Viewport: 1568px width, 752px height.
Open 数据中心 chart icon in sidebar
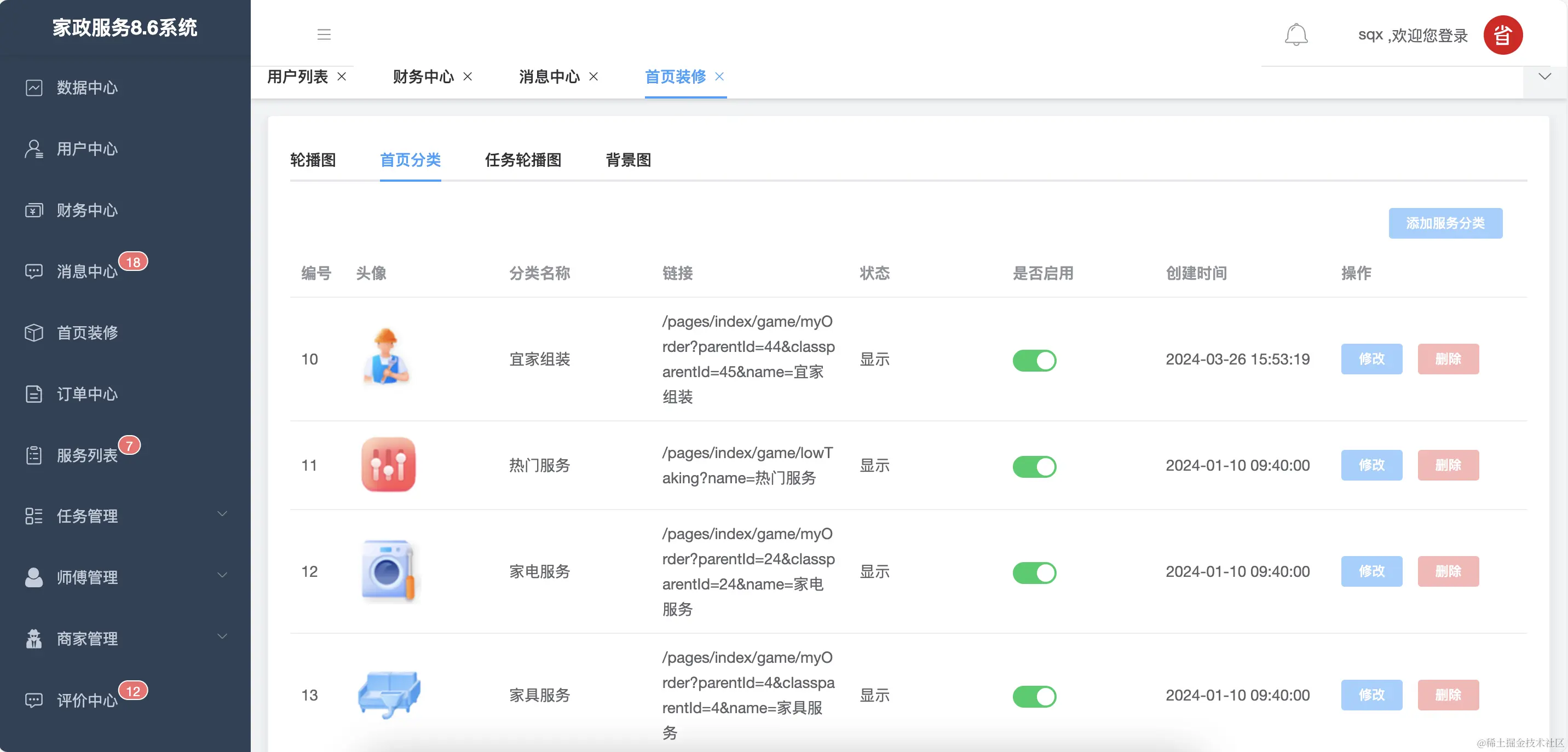[34, 88]
